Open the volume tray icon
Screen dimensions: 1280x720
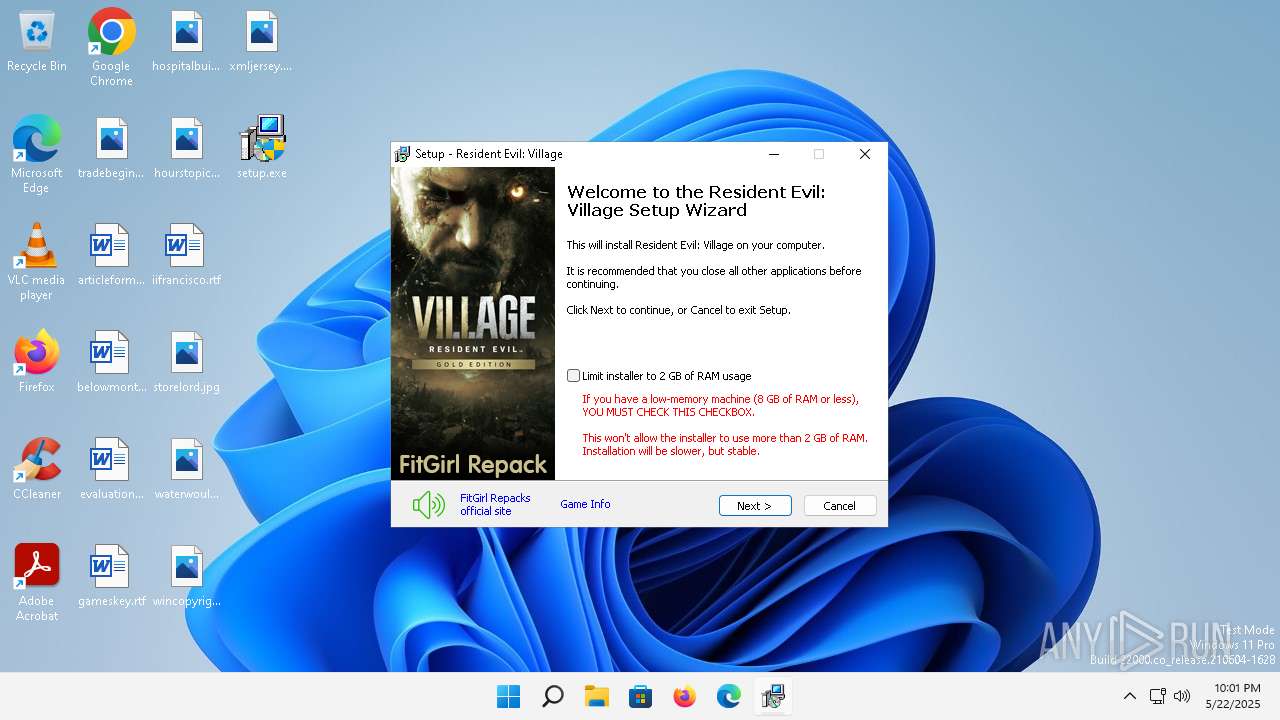pos(1182,696)
